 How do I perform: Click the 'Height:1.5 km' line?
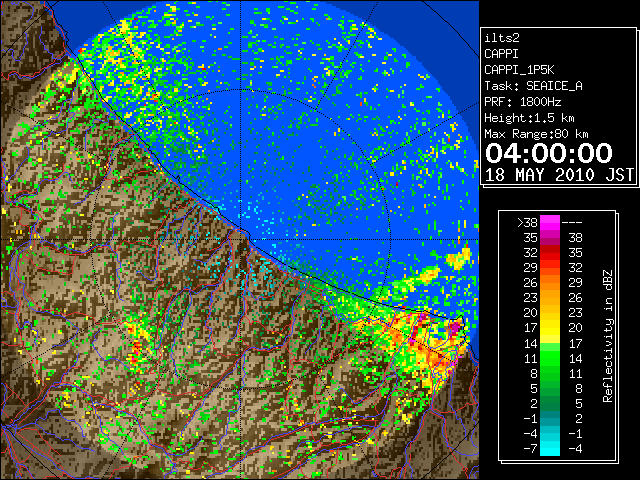click(529, 118)
